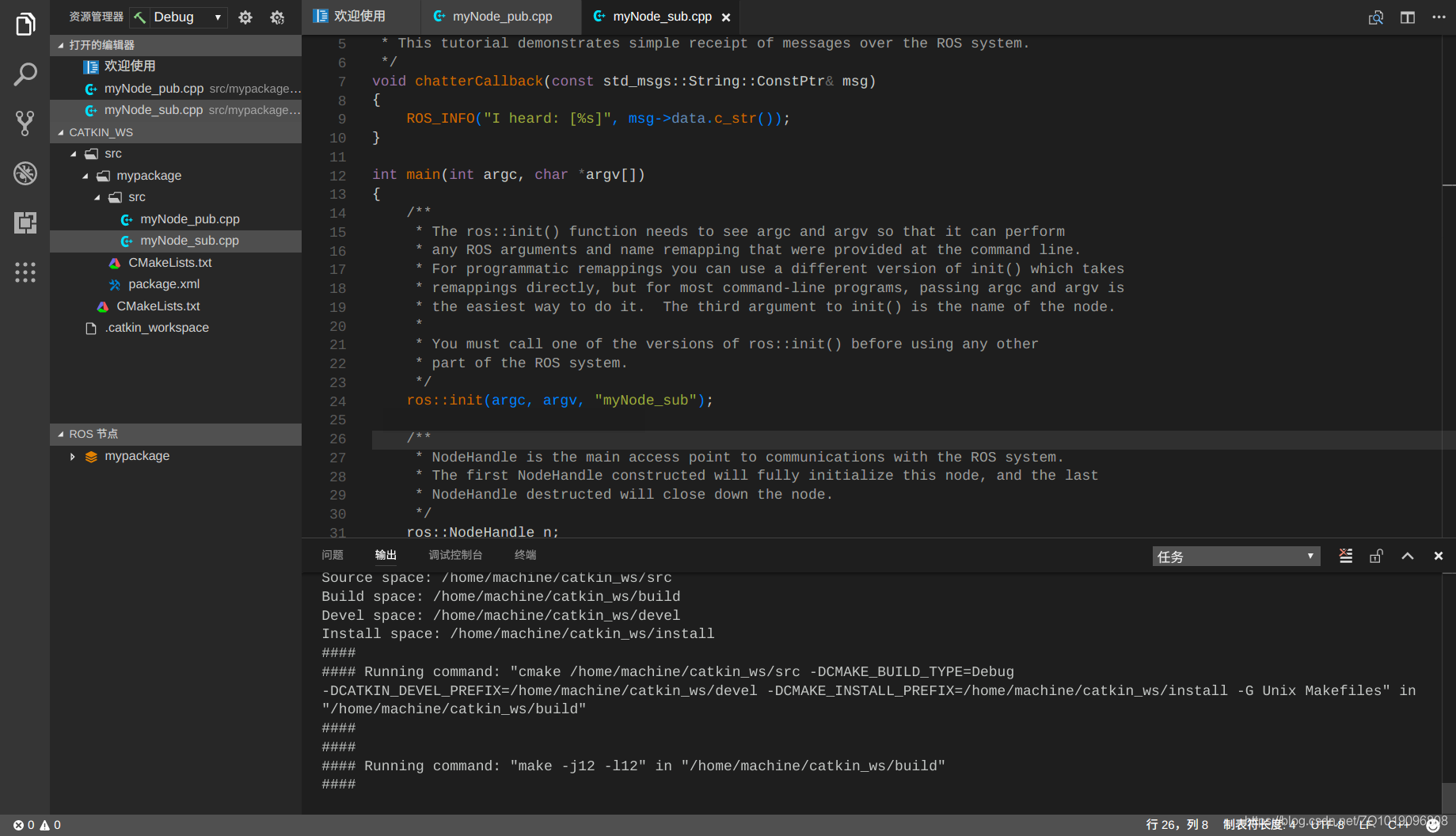Open the Source Control view
Viewport: 1456px width, 836px height.
coord(25,123)
